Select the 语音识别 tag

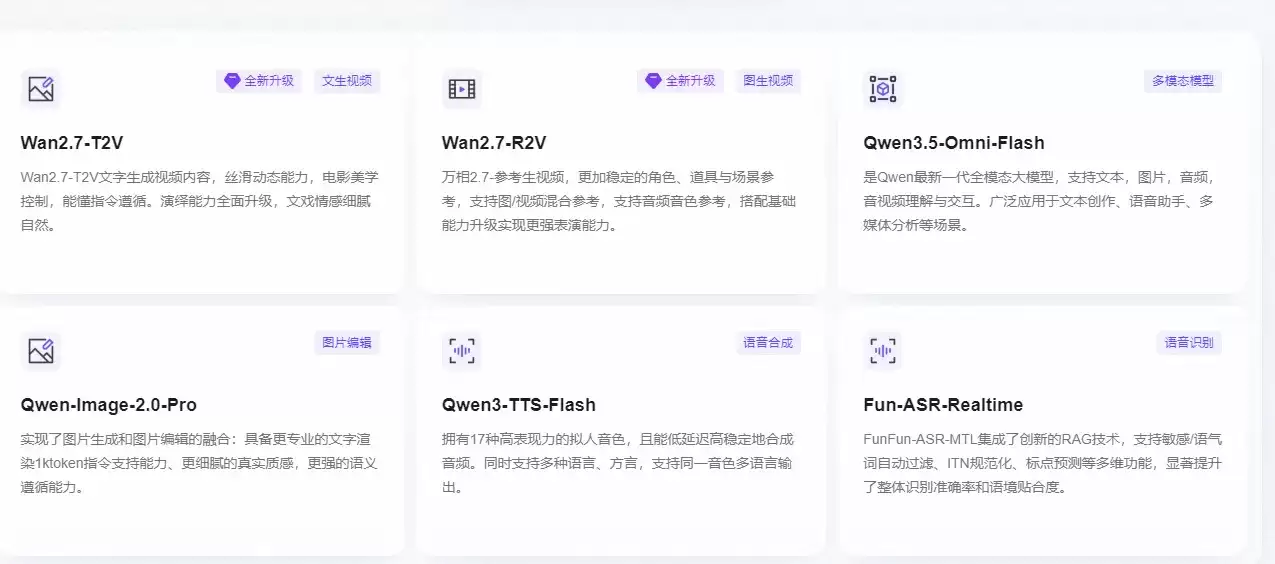click(1189, 343)
